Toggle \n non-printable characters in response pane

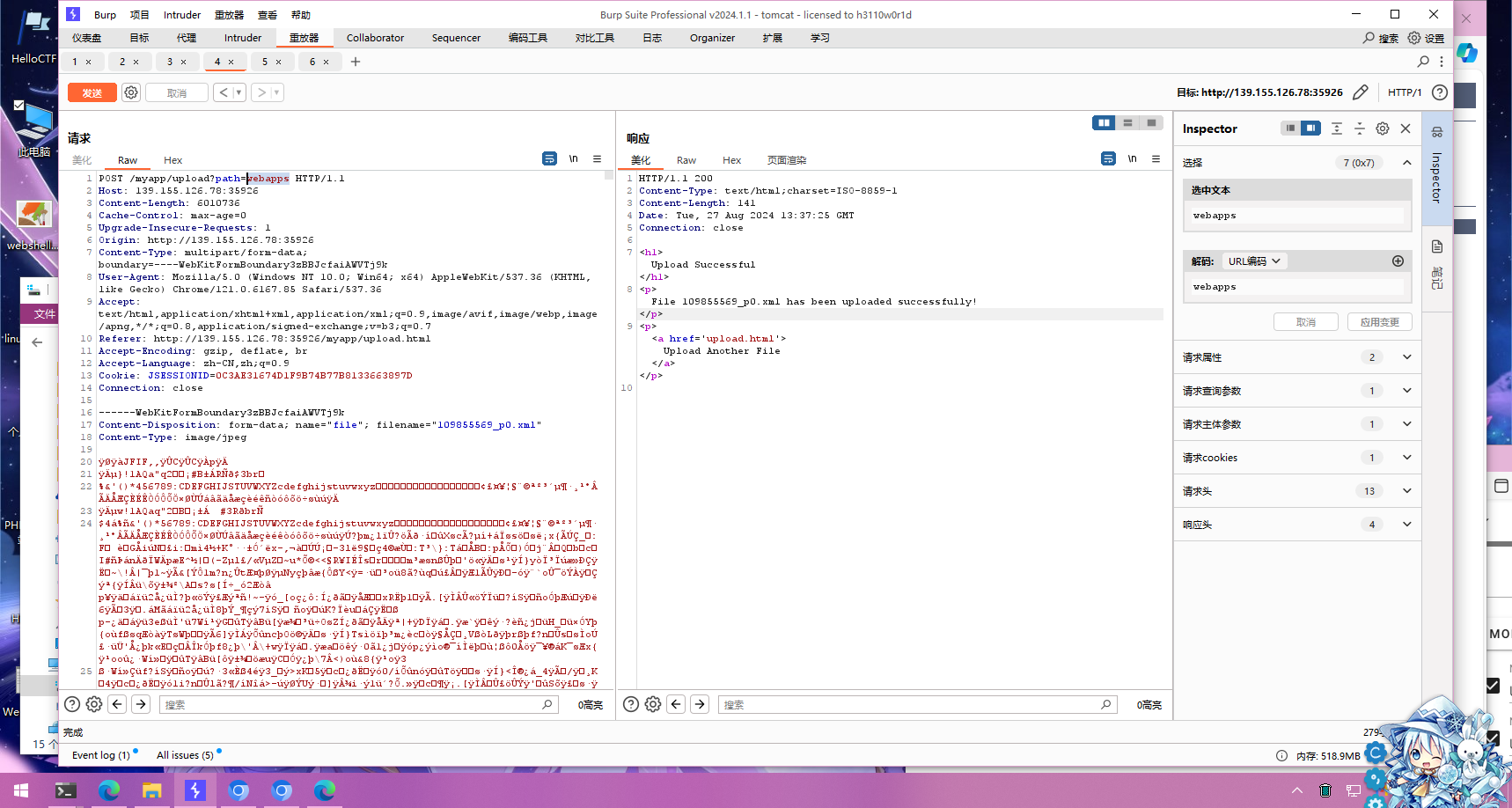pyautogui.click(x=1132, y=158)
